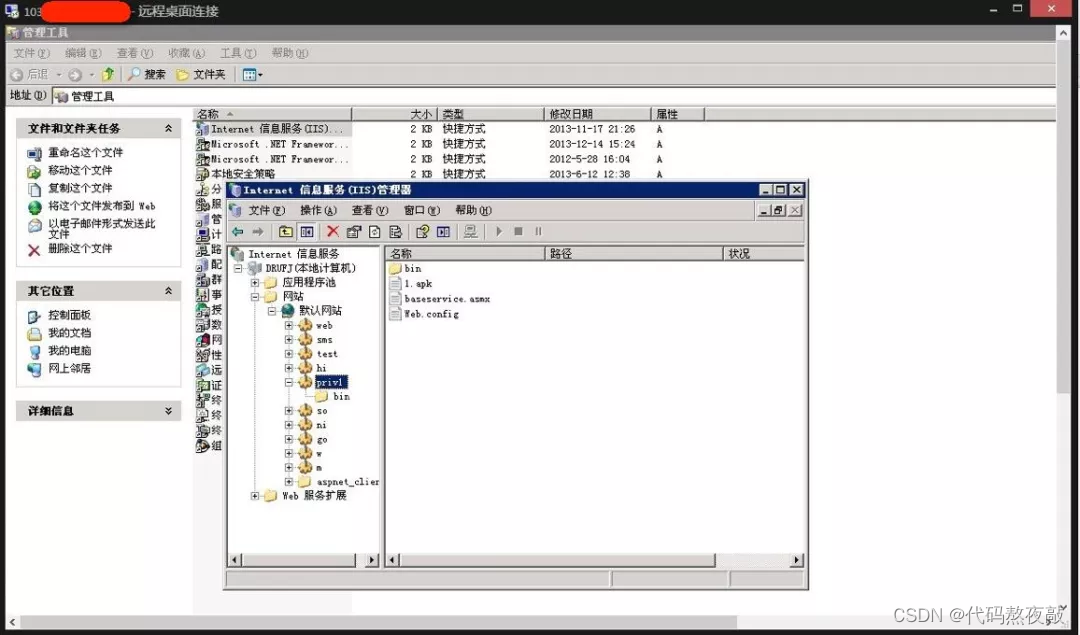Expand the sms virtual directory node

[x=289, y=340]
